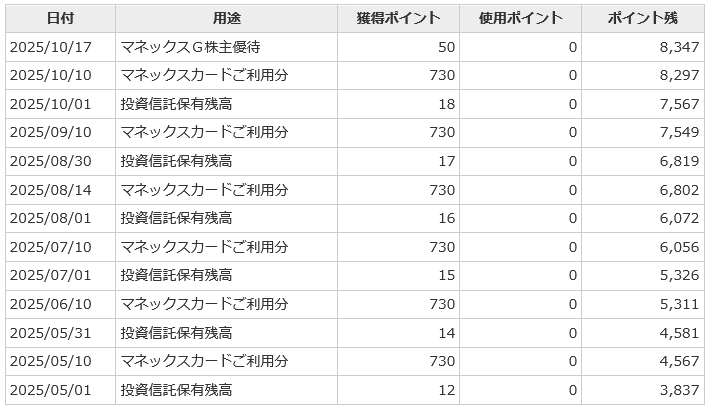
Task: Select the earned points value 14
Action: click(x=446, y=332)
